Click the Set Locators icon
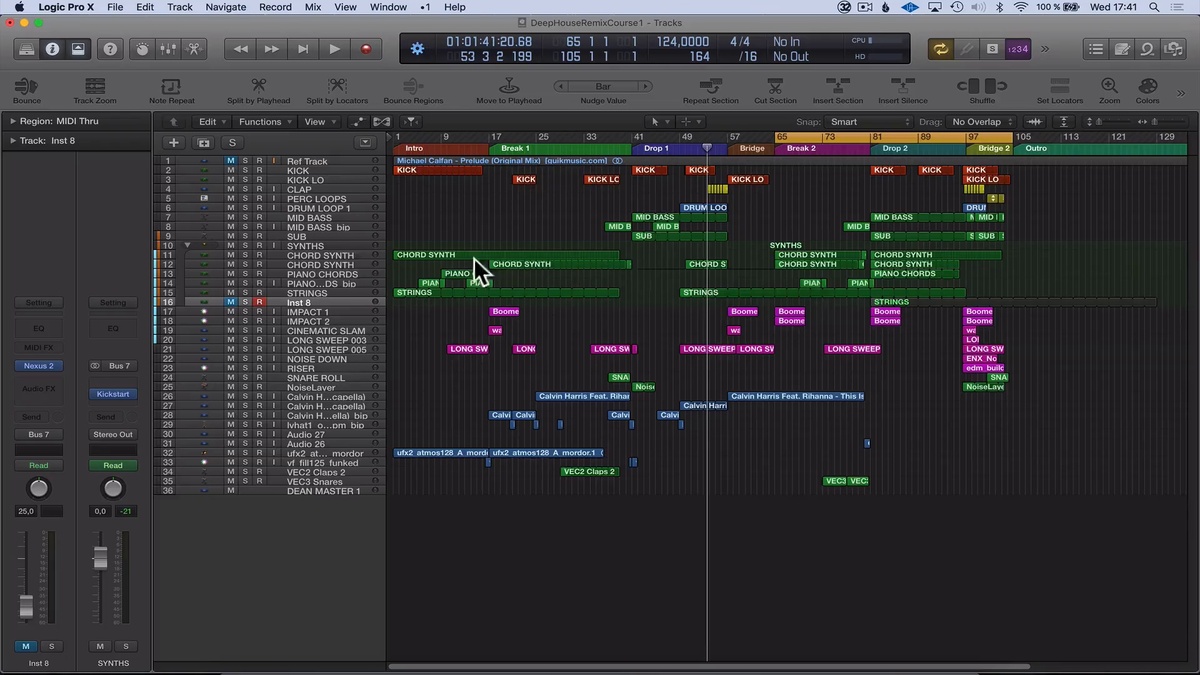The width and height of the screenshot is (1200, 675). click(1059, 87)
